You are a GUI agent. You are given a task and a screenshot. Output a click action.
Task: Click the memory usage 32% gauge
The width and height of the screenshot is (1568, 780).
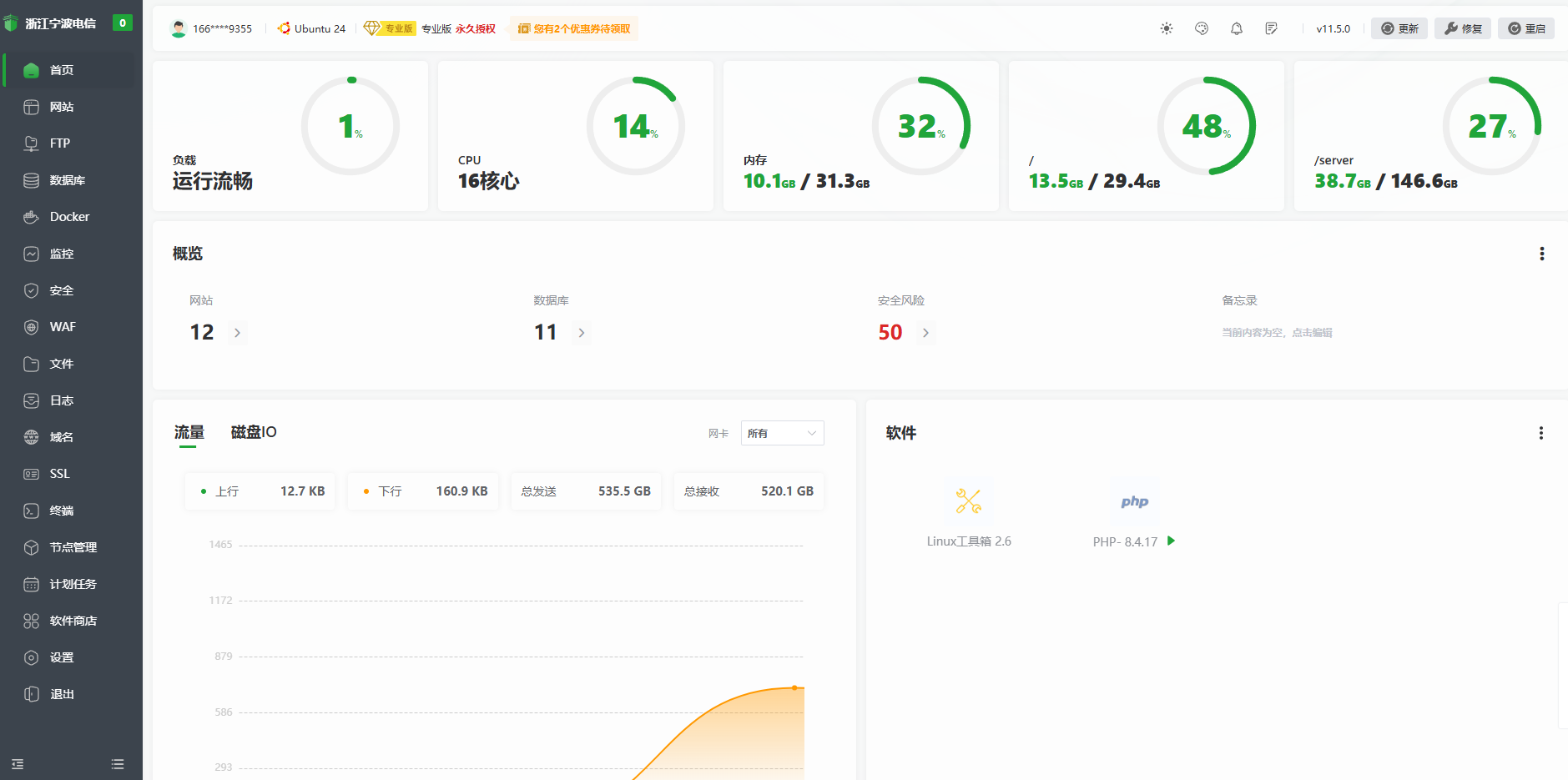point(921,126)
